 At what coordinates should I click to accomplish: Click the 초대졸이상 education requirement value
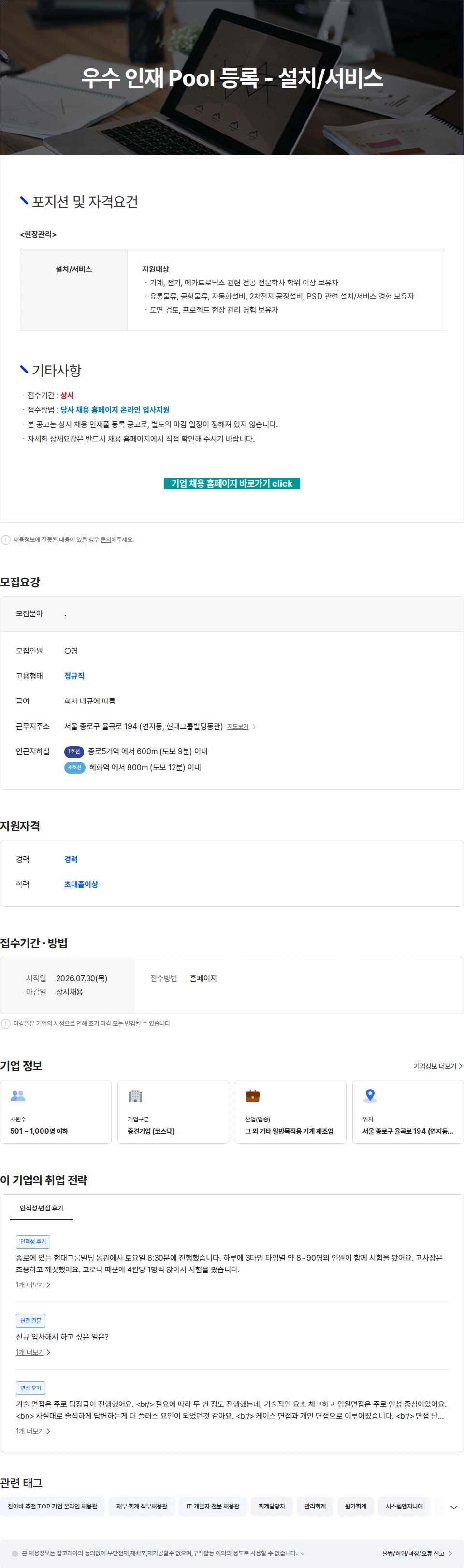pyautogui.click(x=81, y=884)
